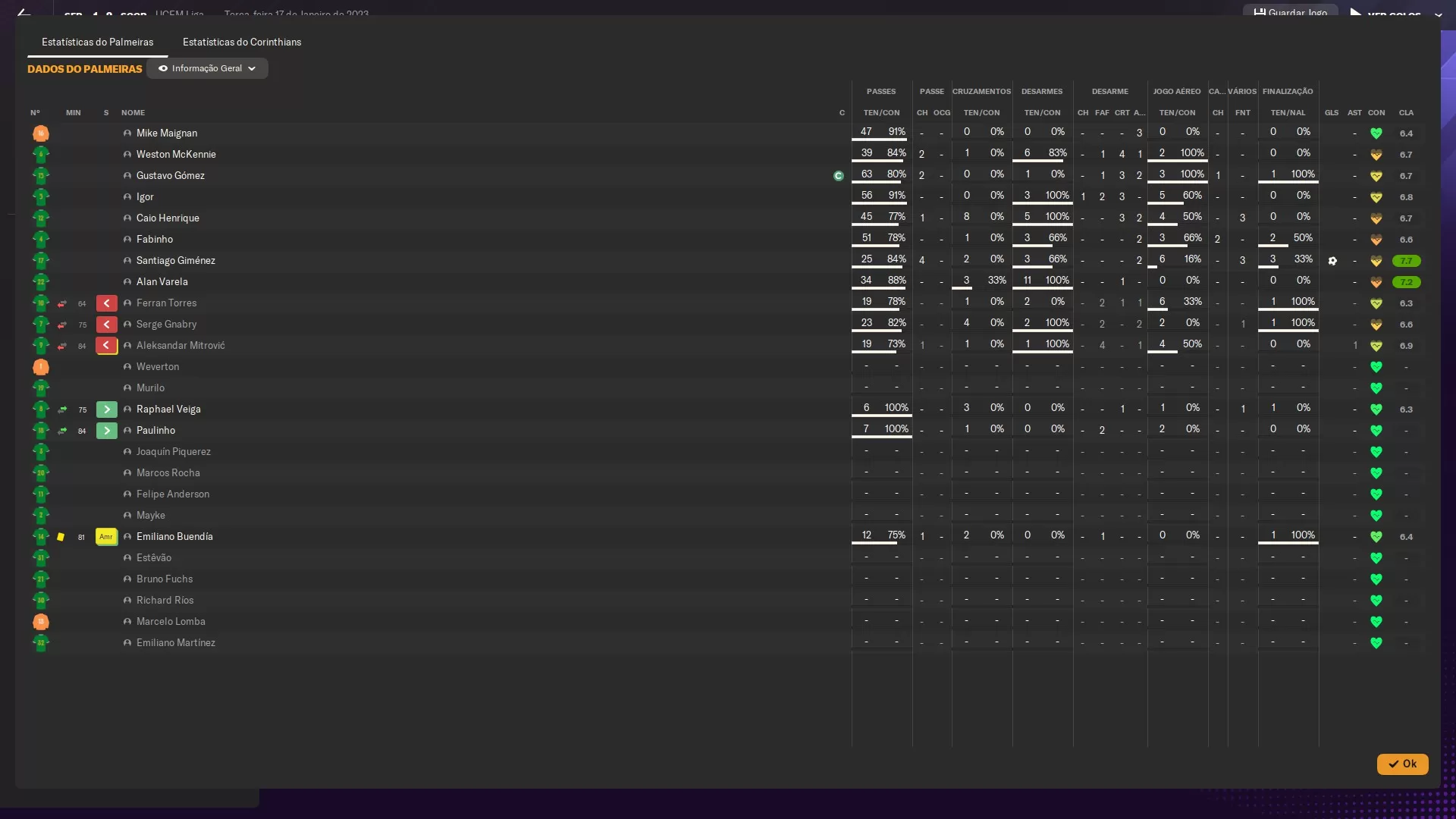
Task: Select the Emiliano Martínez row
Action: click(726, 643)
